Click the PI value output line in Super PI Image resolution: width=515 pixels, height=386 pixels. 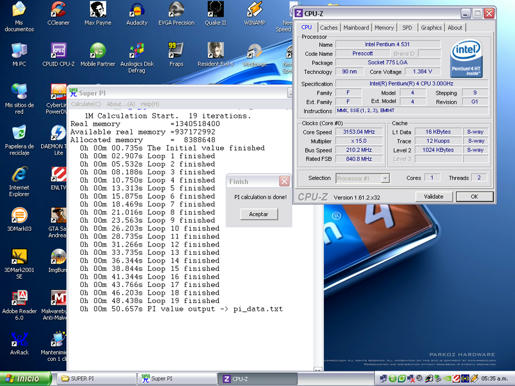[181, 309]
